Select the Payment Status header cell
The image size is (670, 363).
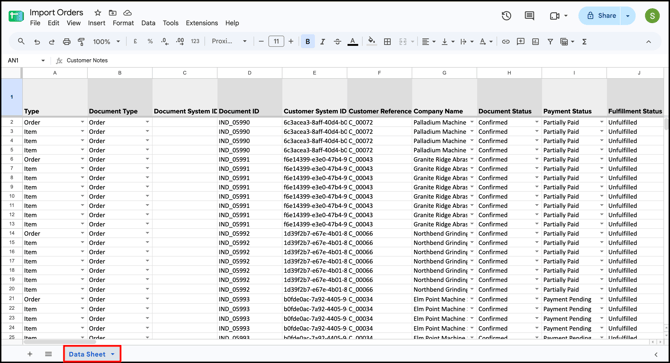pos(574,97)
